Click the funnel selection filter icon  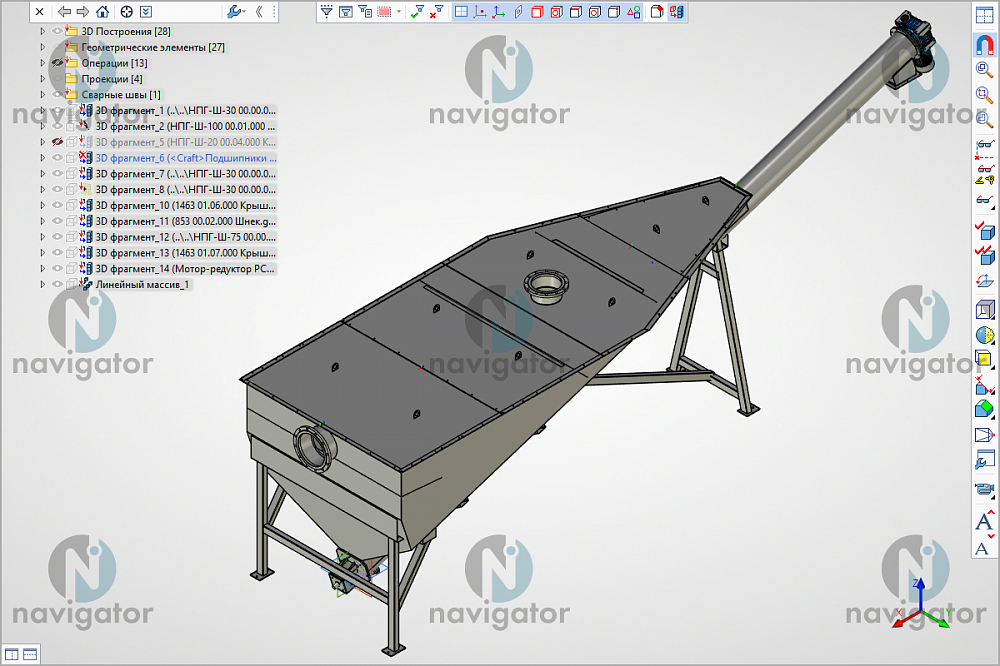[x=327, y=11]
